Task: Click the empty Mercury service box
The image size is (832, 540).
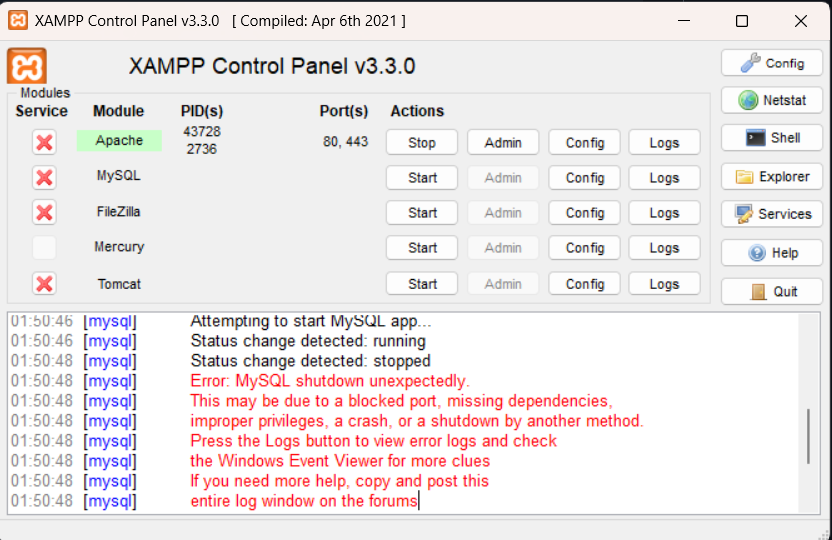Action: [x=44, y=247]
